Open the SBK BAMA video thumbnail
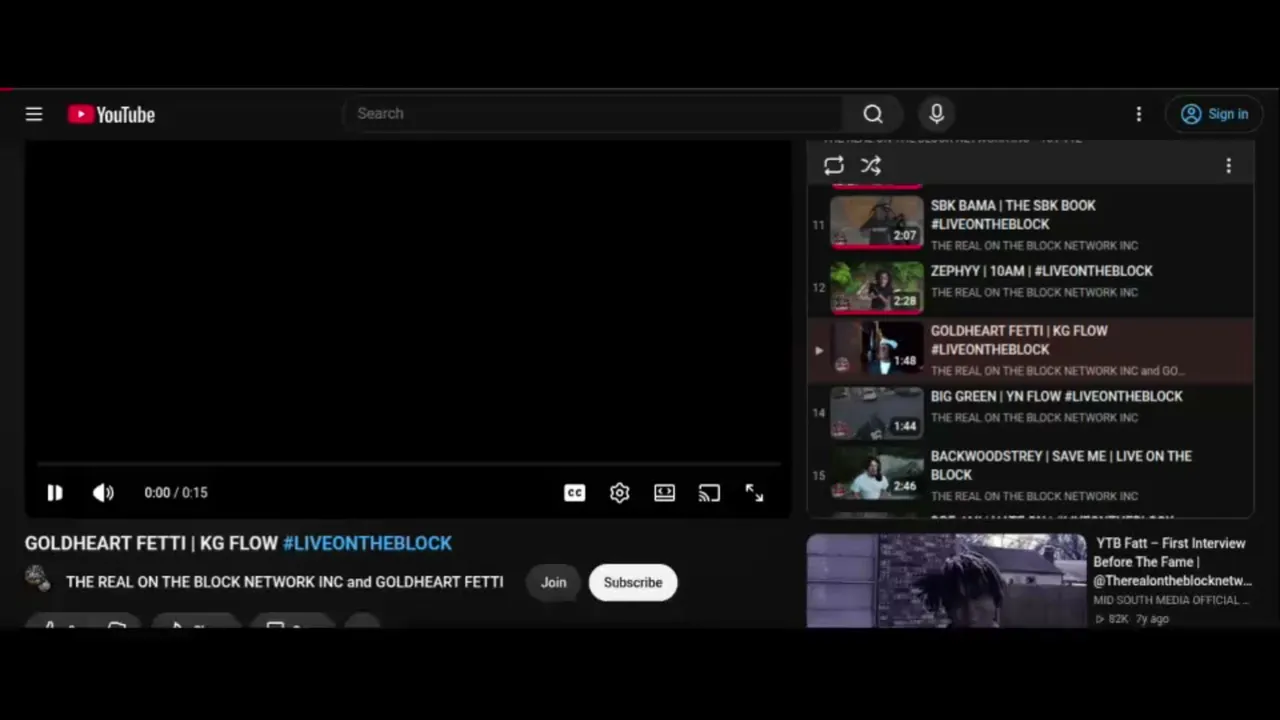 (877, 222)
